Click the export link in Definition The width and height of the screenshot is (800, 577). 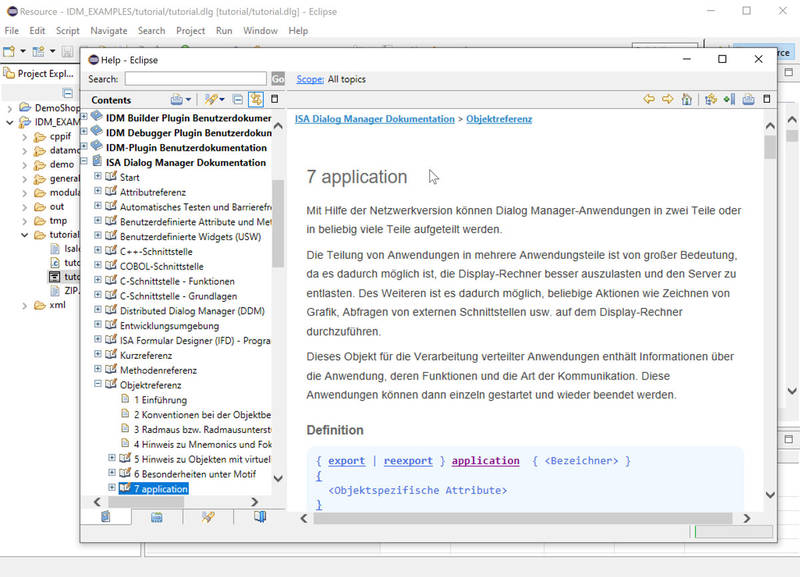point(346,461)
